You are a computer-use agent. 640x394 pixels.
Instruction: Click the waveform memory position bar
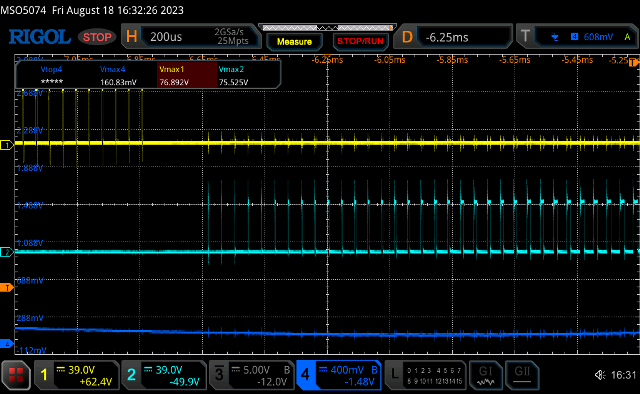(x=327, y=28)
